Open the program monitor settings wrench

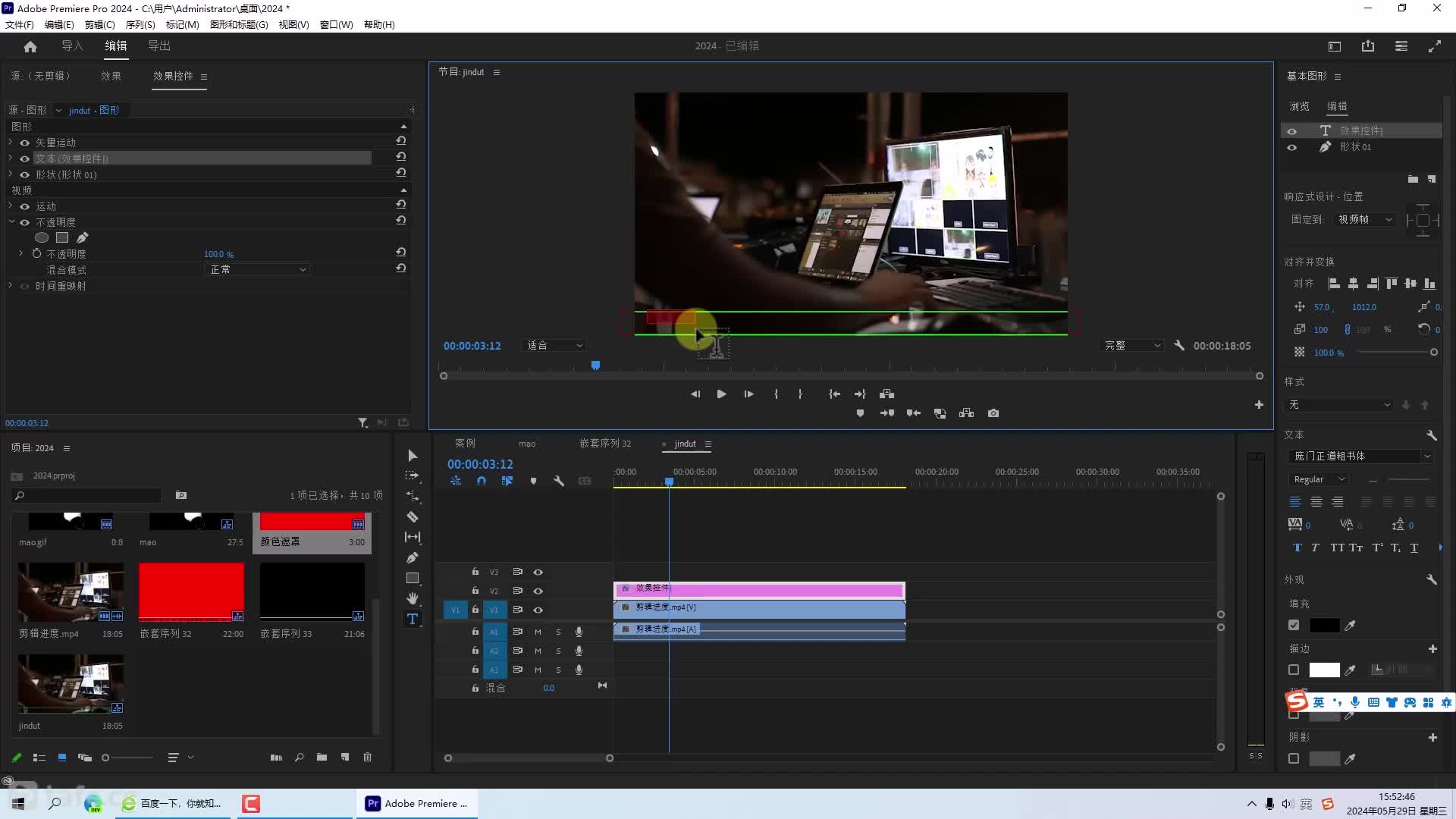(x=1179, y=345)
